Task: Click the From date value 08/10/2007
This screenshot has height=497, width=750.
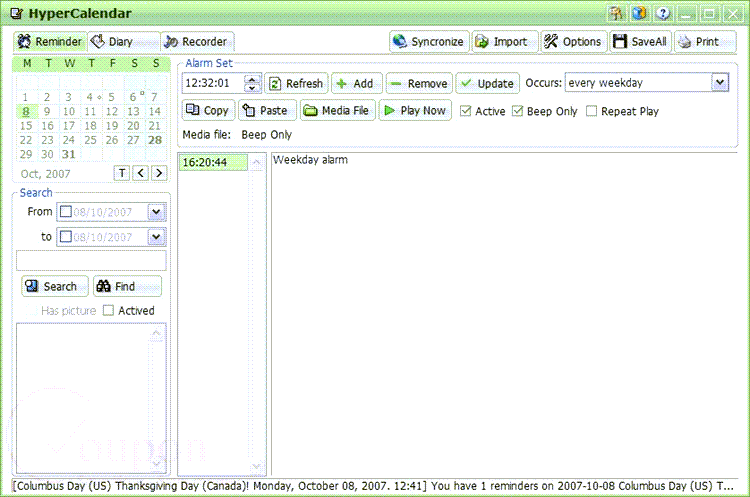Action: (x=102, y=212)
